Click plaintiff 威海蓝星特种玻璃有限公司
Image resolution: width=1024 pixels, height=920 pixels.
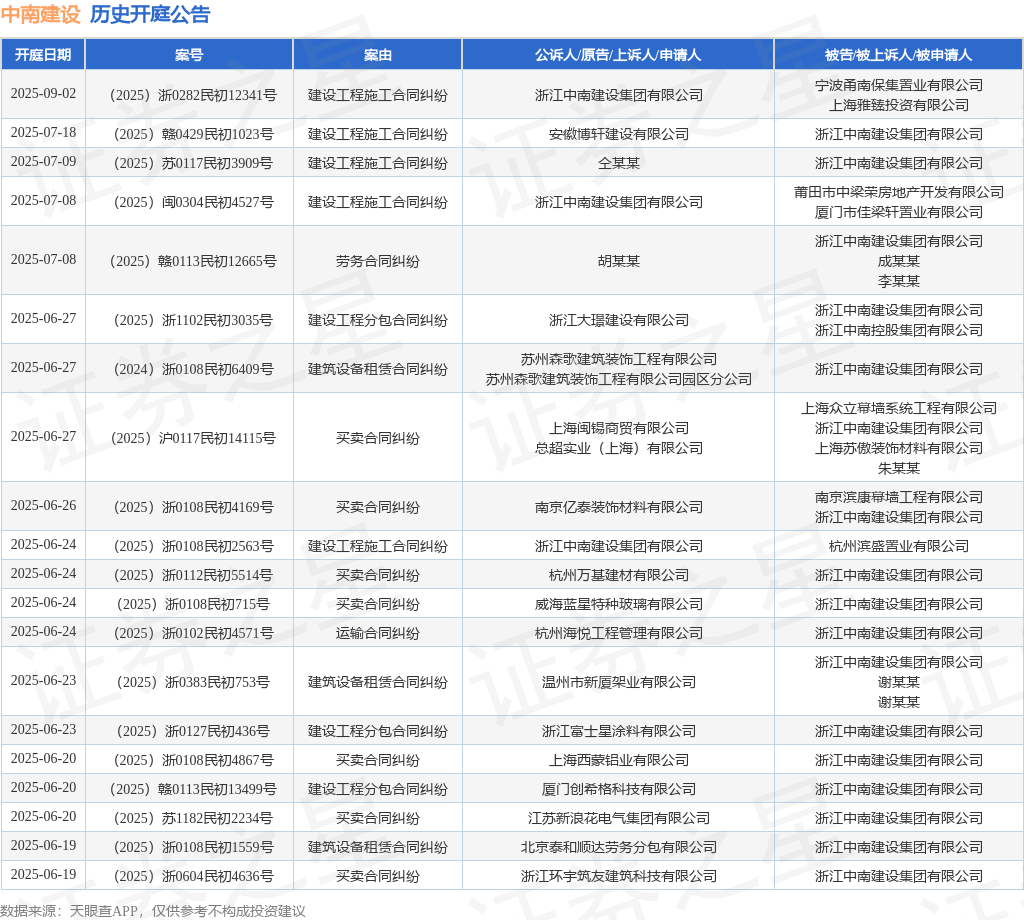(618, 605)
